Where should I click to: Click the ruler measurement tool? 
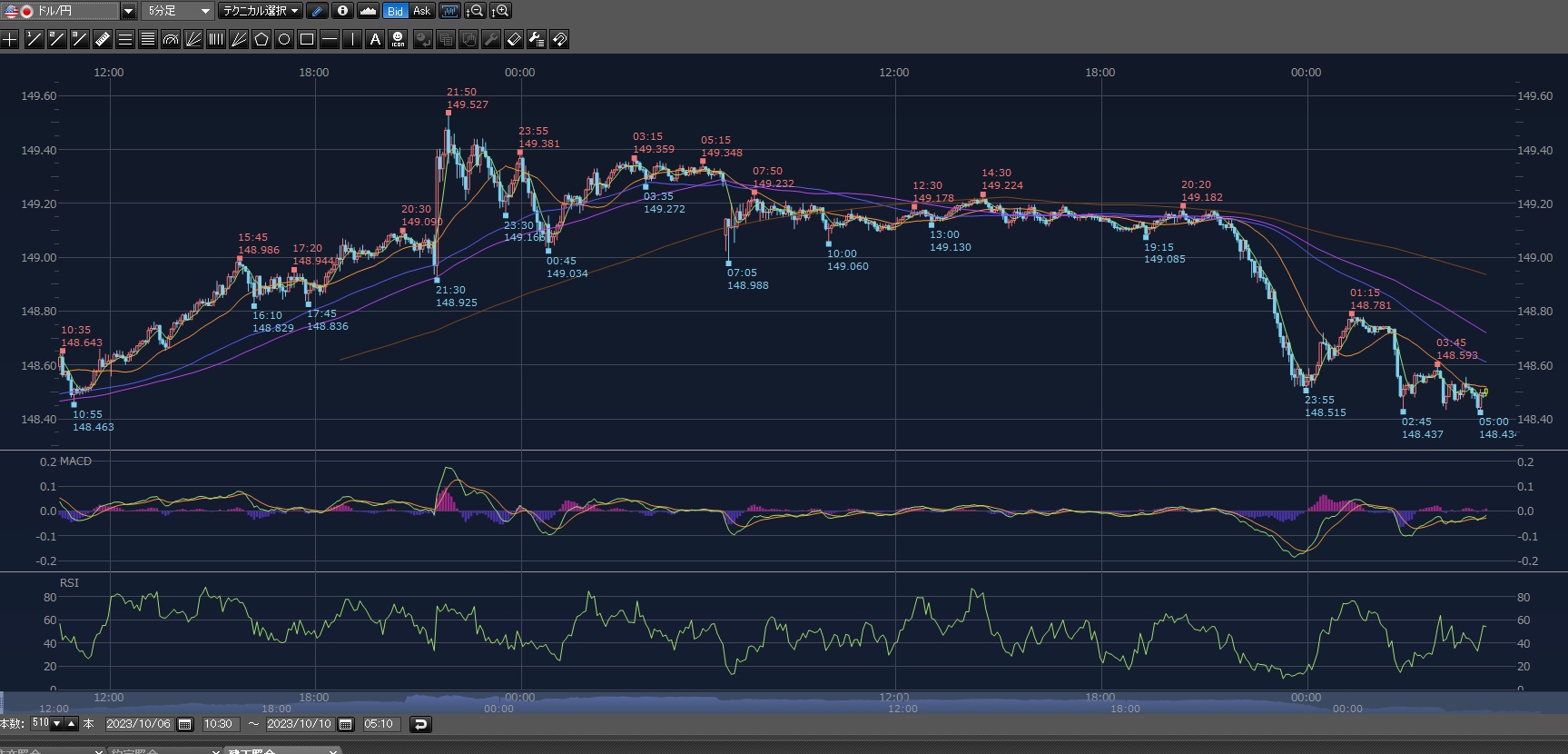pyautogui.click(x=102, y=39)
